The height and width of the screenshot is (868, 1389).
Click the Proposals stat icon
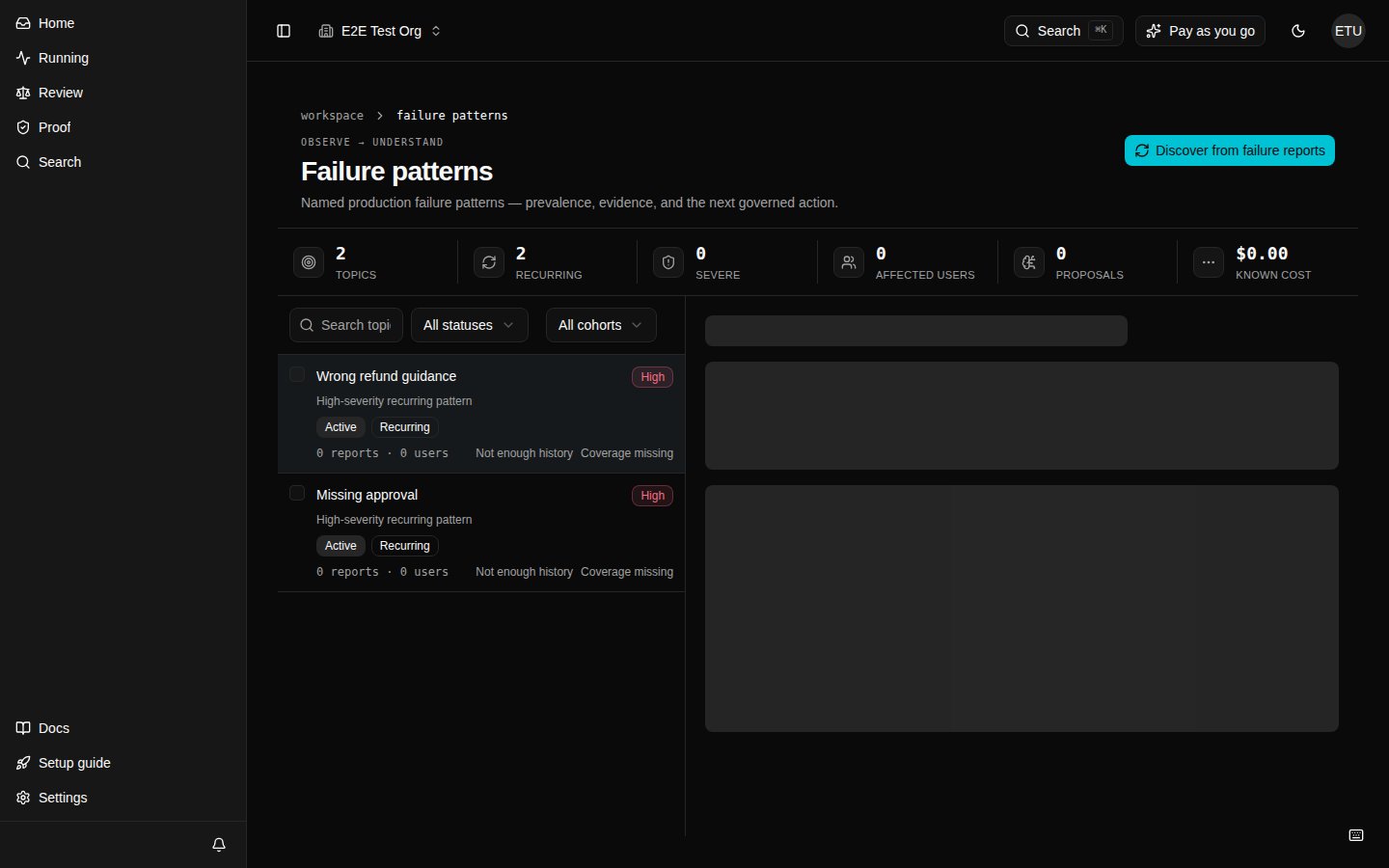pos(1029,262)
